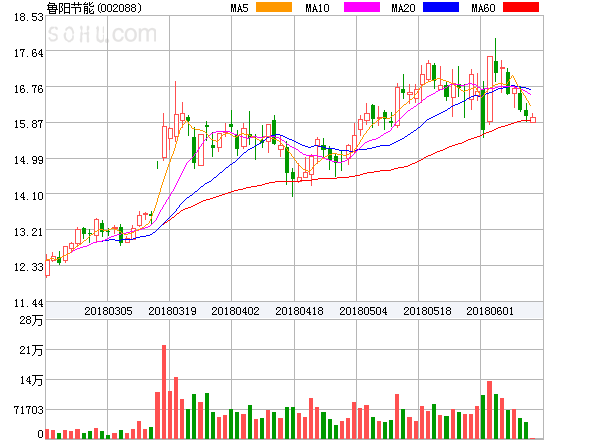Click the 20180305 date label
The height and width of the screenshot is (440, 600).
coord(108,311)
